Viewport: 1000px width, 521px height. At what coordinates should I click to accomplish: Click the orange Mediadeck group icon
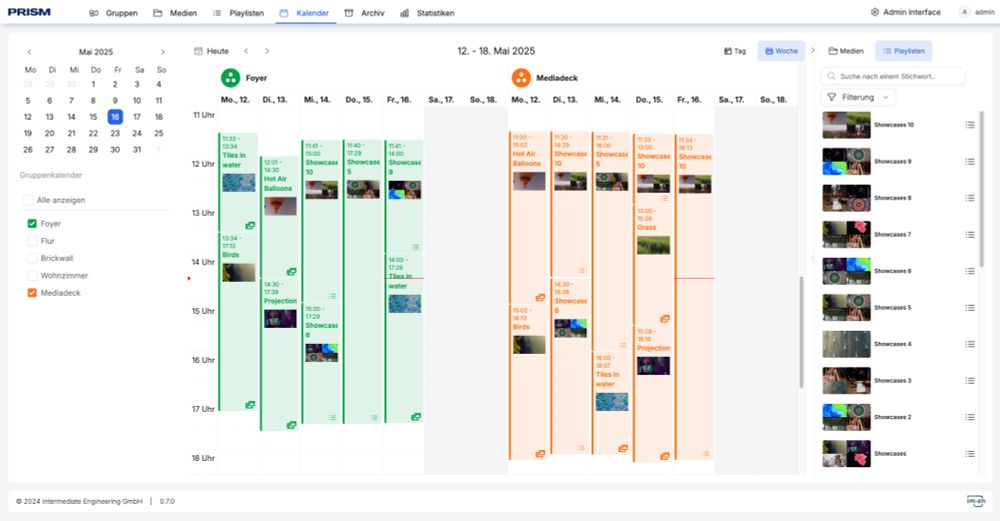coord(521,78)
